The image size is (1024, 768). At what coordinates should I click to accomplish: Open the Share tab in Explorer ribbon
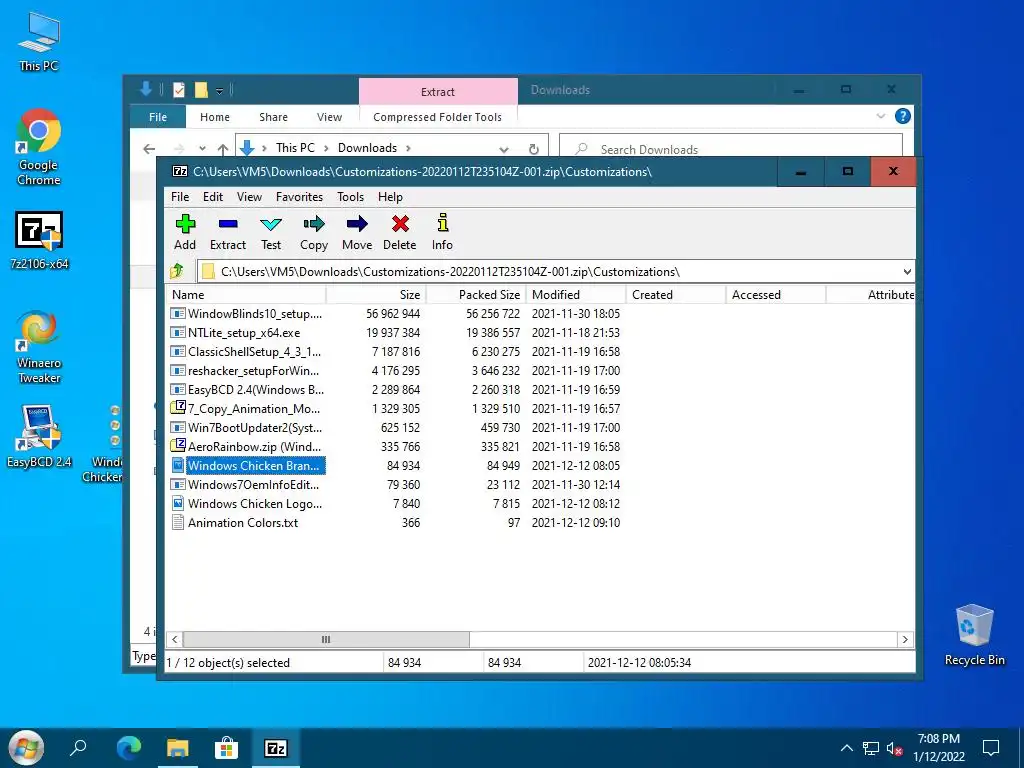click(273, 117)
